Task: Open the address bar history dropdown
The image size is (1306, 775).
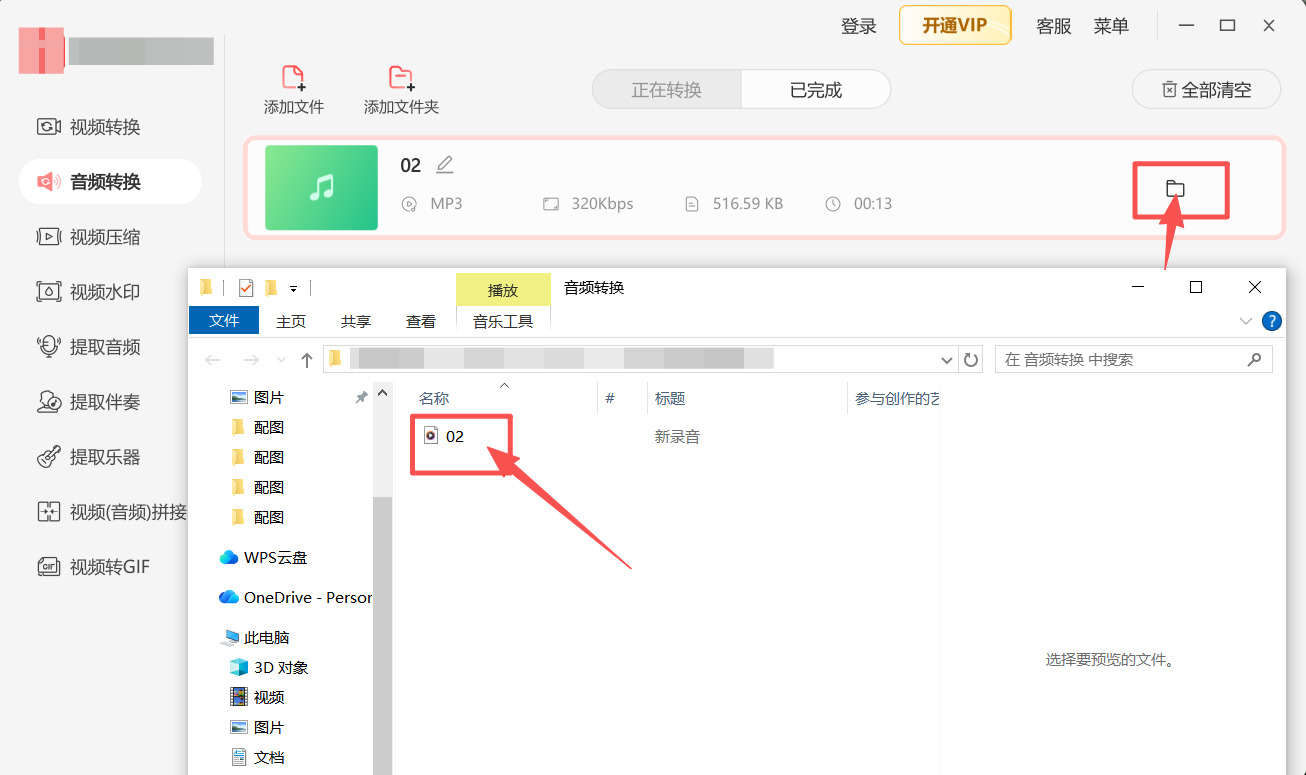Action: [x=946, y=359]
